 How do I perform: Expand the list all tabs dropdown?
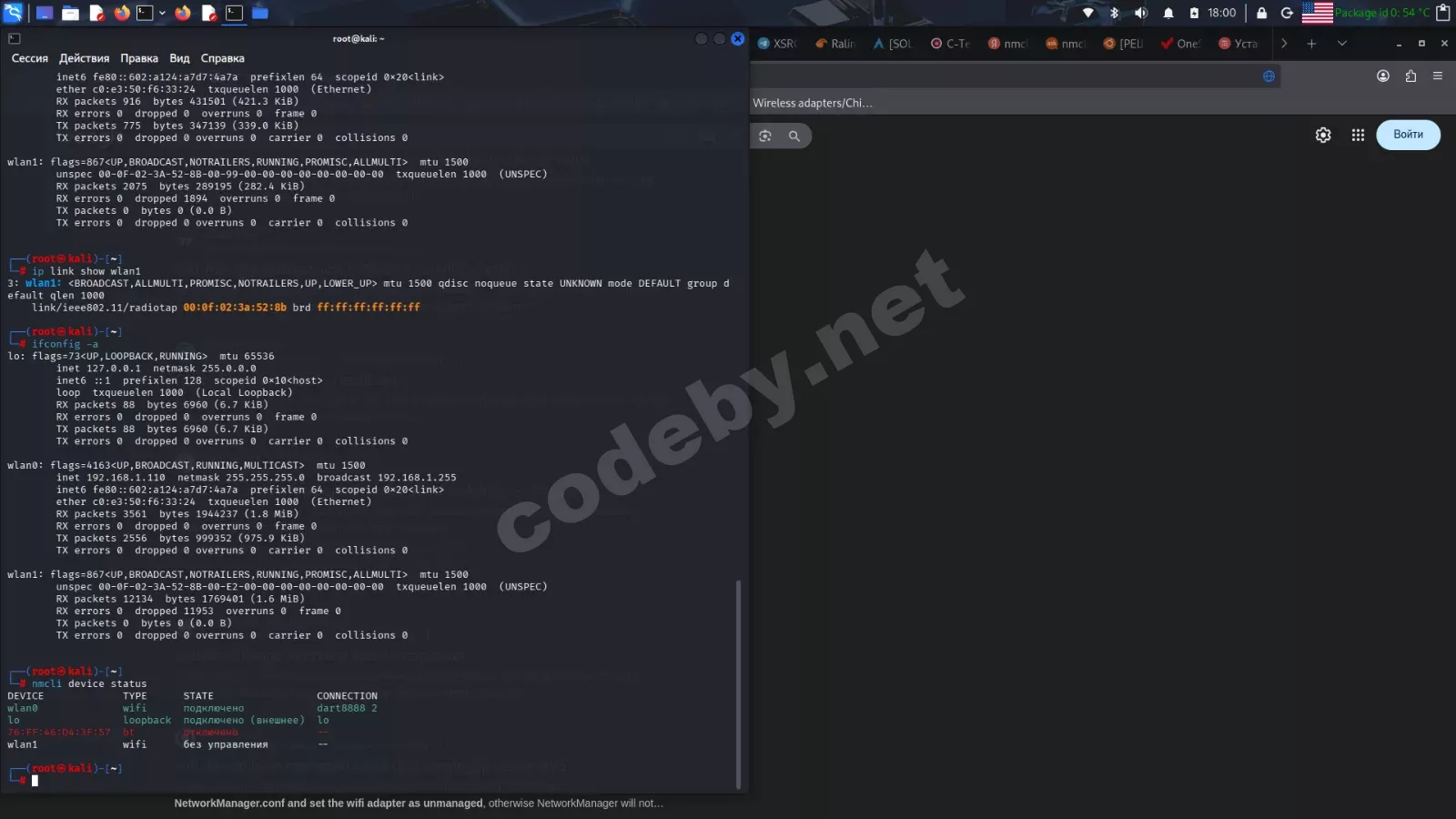pyautogui.click(x=1341, y=44)
